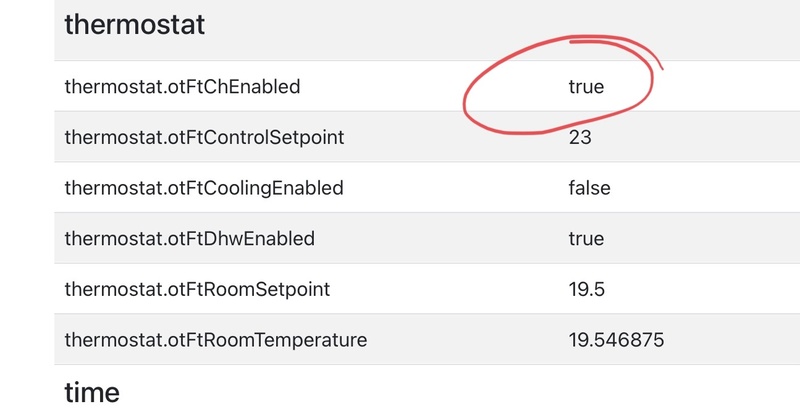Select the room temperature value 19.546875
This screenshot has height=412, width=800.
pos(616,341)
